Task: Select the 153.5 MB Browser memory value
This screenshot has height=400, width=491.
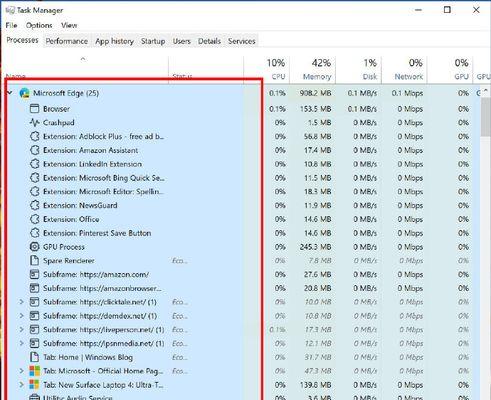Action: 315,109
